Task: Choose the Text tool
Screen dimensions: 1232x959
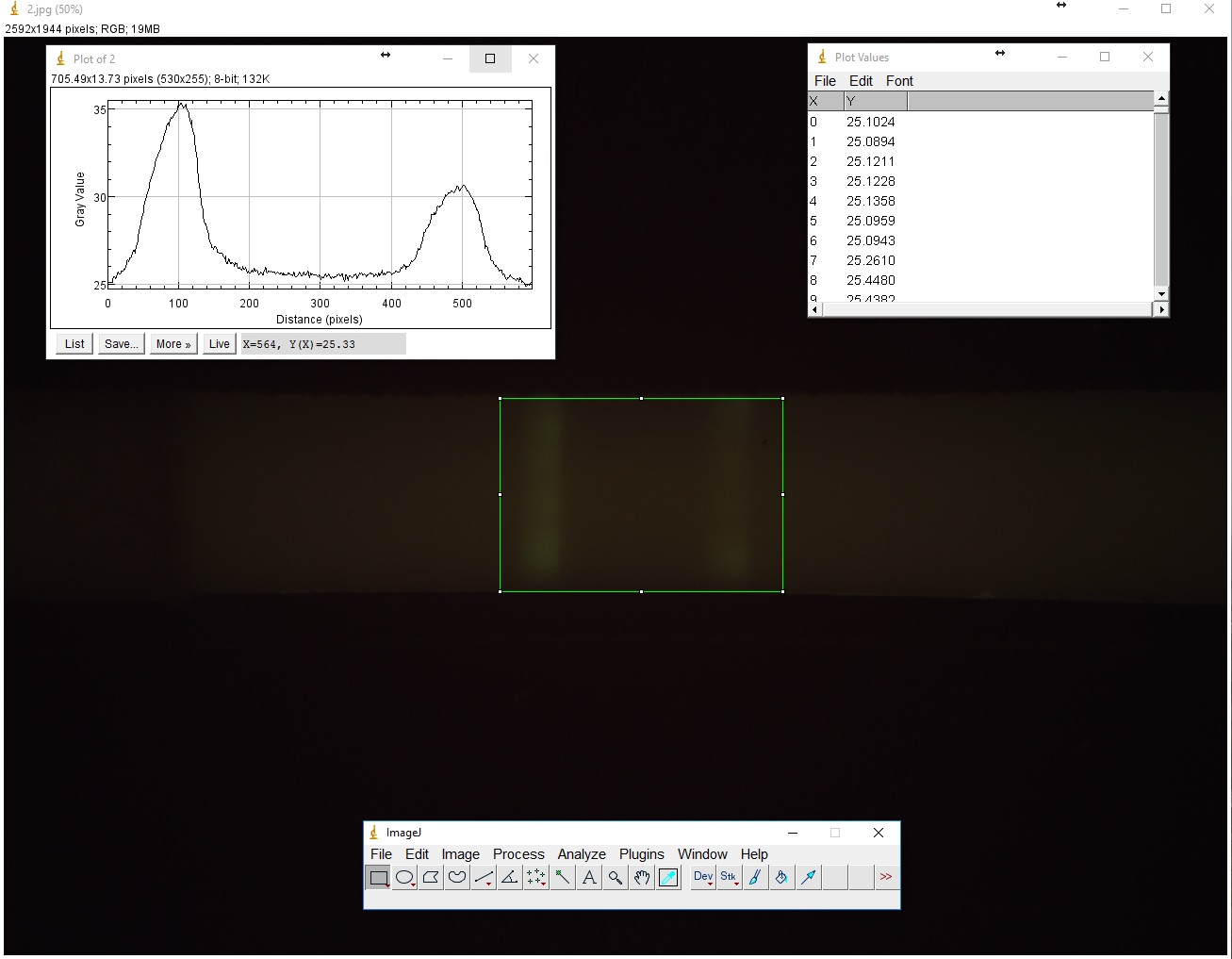Action: (x=589, y=878)
